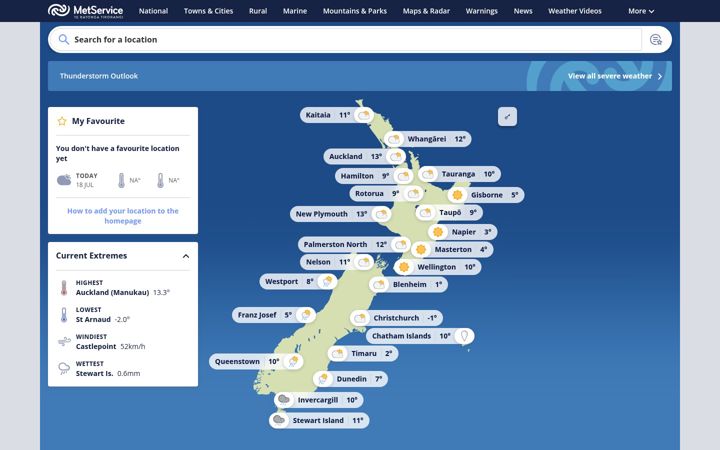Click Masterton's sun icon
The height and width of the screenshot is (450, 720).
(x=421, y=250)
